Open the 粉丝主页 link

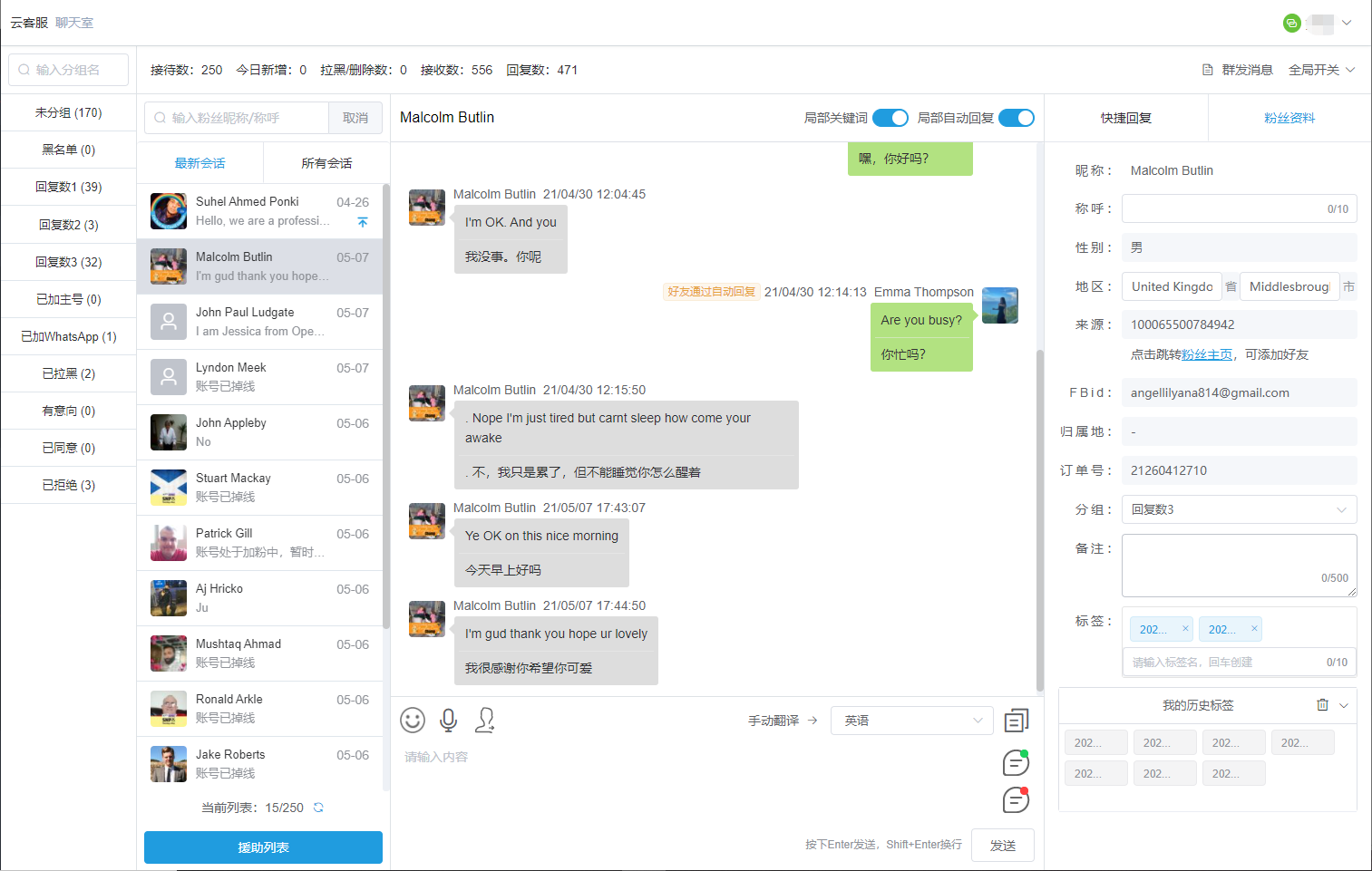click(1207, 354)
